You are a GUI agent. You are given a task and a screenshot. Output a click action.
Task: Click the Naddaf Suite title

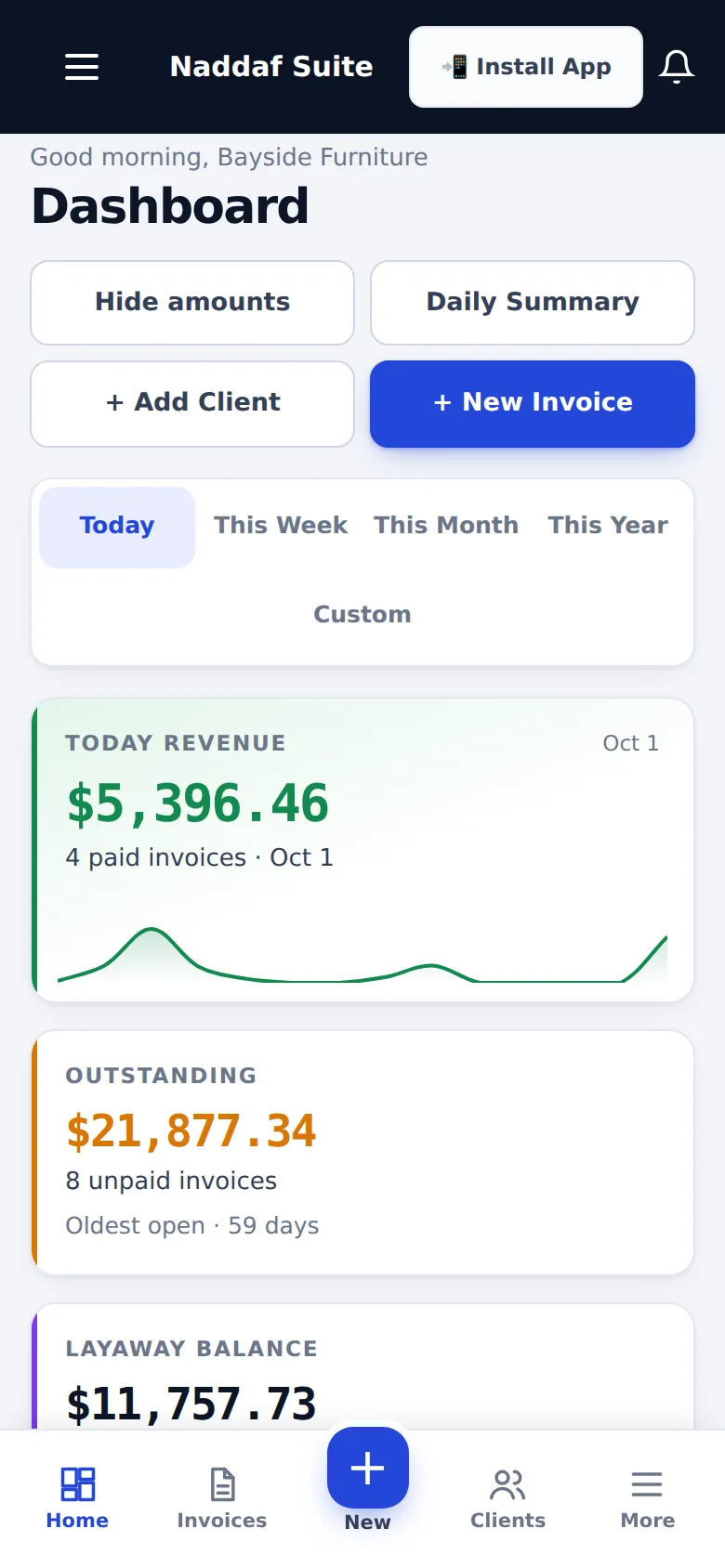(271, 67)
